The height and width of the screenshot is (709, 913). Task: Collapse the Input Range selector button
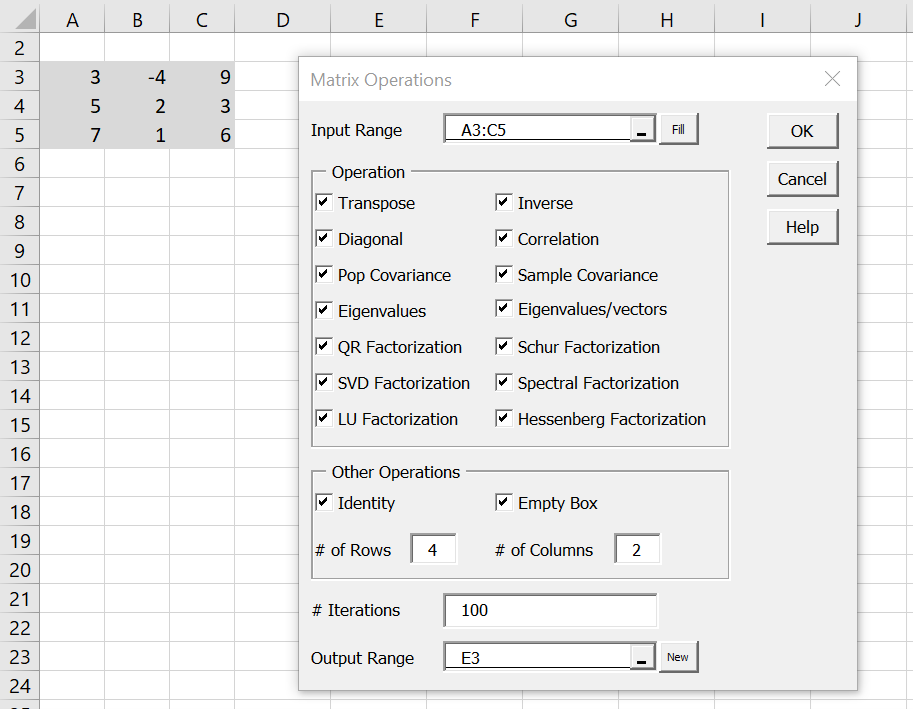tap(642, 129)
